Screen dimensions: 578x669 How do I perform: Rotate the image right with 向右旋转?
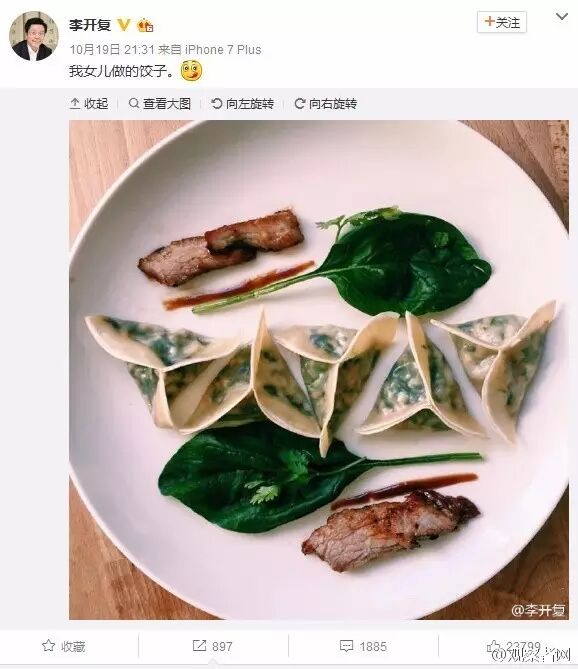pos(325,104)
